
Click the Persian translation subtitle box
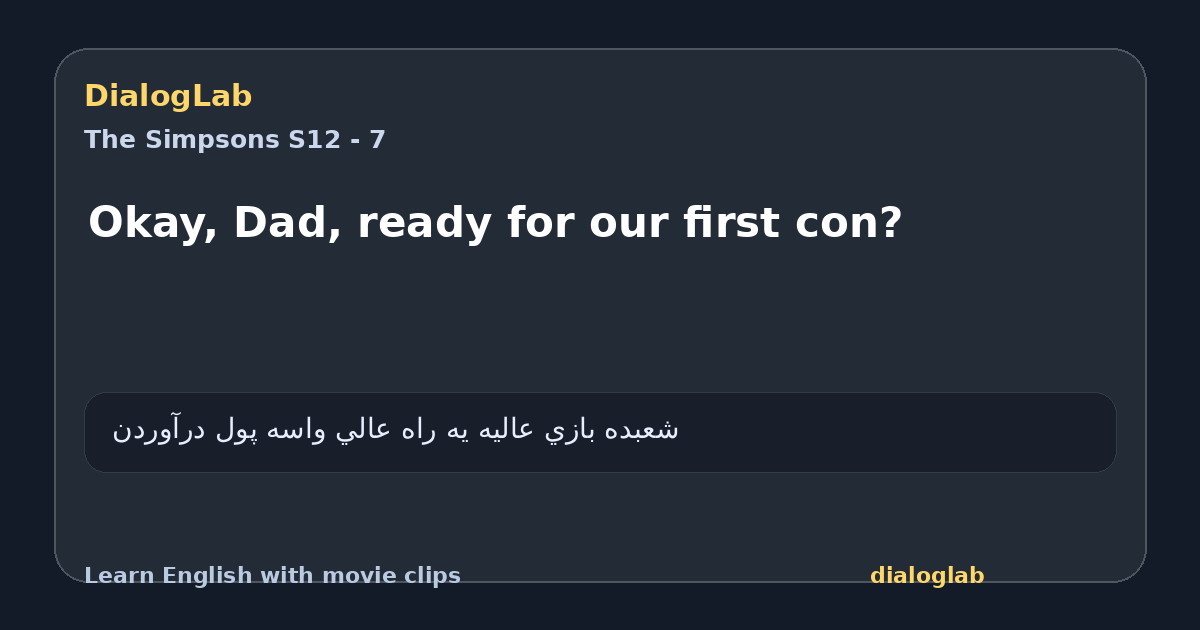(600, 432)
